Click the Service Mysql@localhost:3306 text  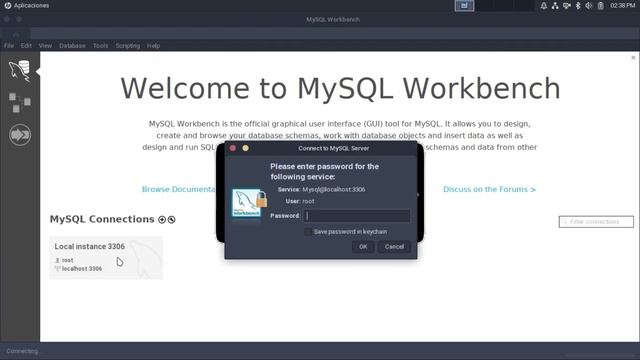(322, 189)
